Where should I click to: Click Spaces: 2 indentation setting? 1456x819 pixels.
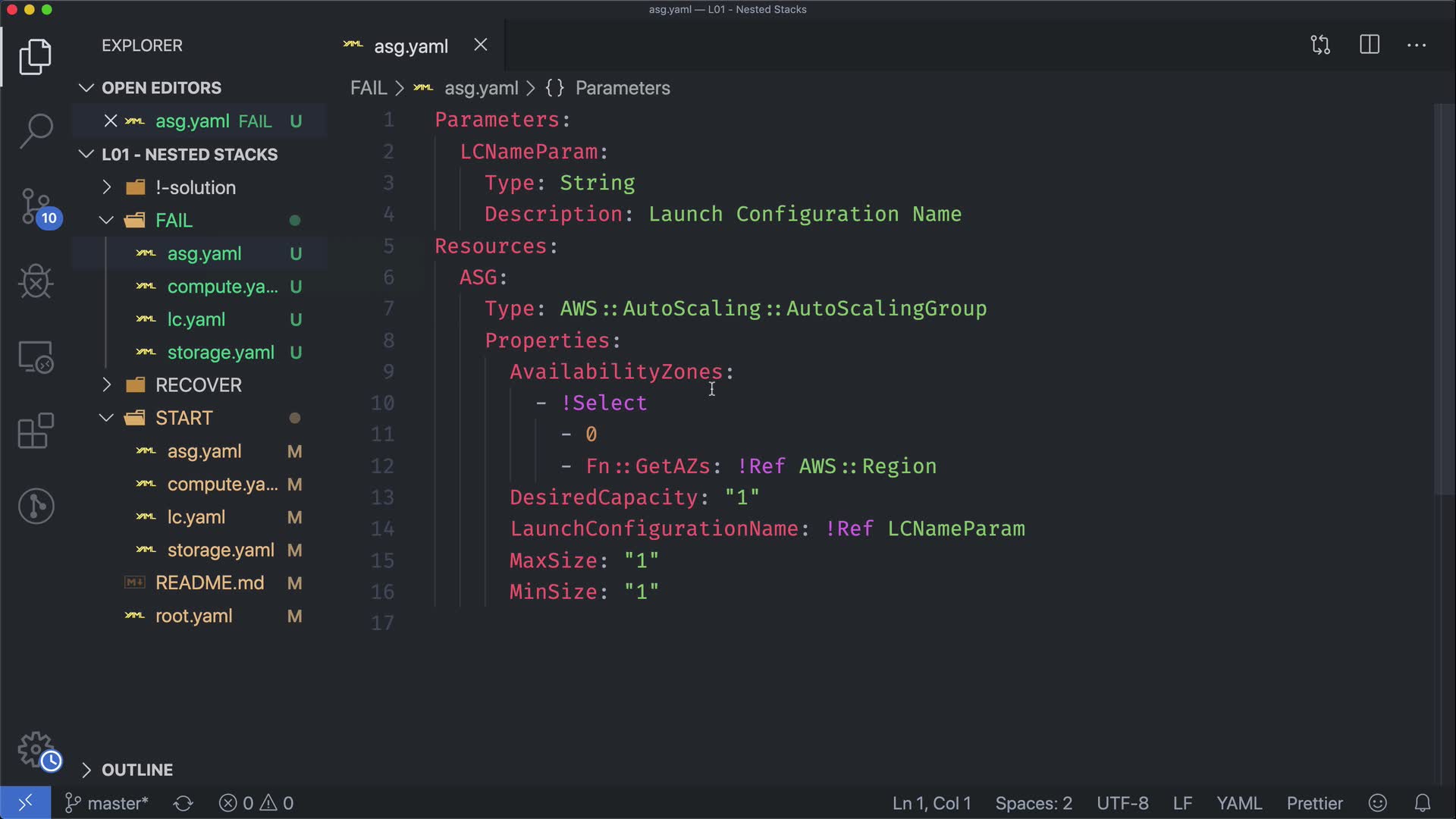[1034, 803]
